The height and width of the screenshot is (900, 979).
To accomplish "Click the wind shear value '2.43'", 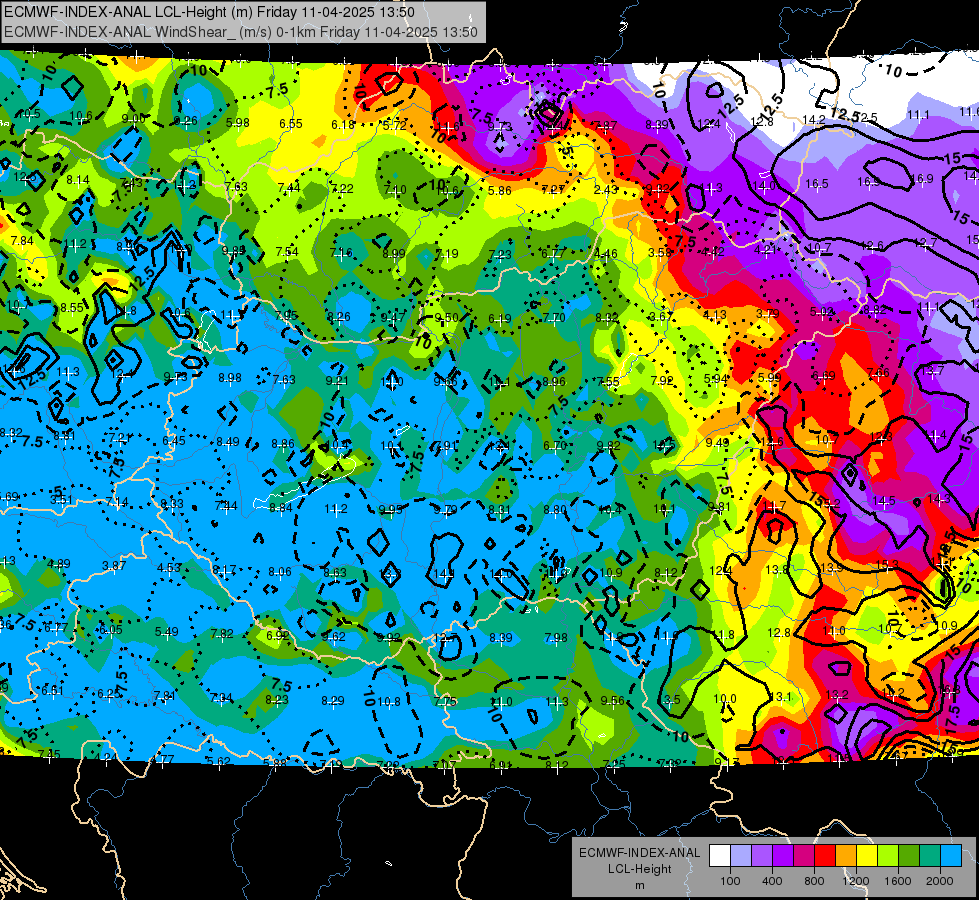I will coord(606,189).
